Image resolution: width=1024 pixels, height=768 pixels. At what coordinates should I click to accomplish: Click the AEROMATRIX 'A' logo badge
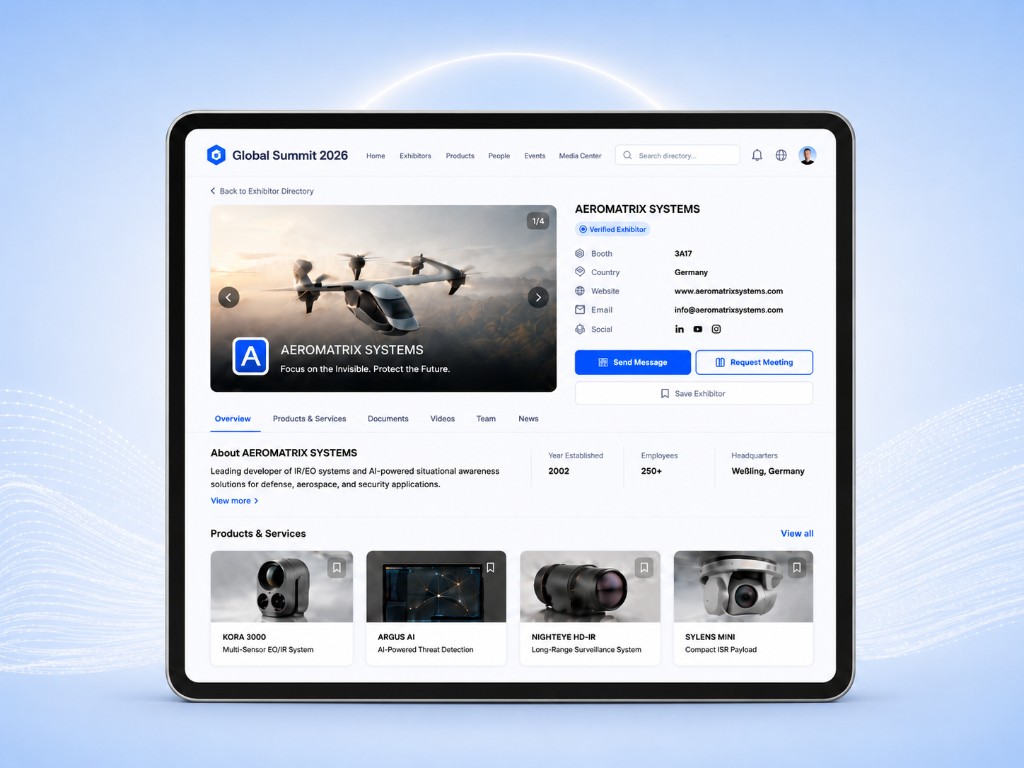(x=251, y=356)
